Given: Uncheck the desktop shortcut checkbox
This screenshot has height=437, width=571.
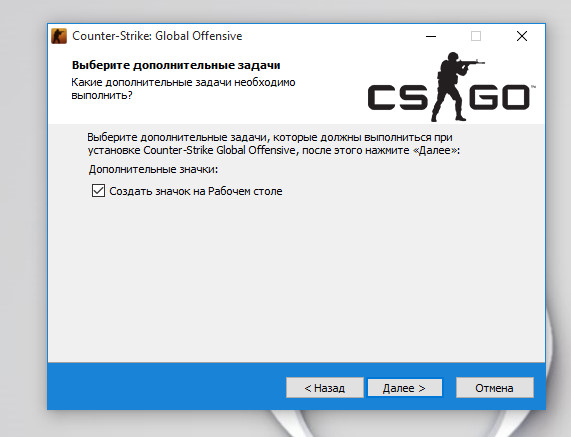Looking at the screenshot, I should point(98,190).
